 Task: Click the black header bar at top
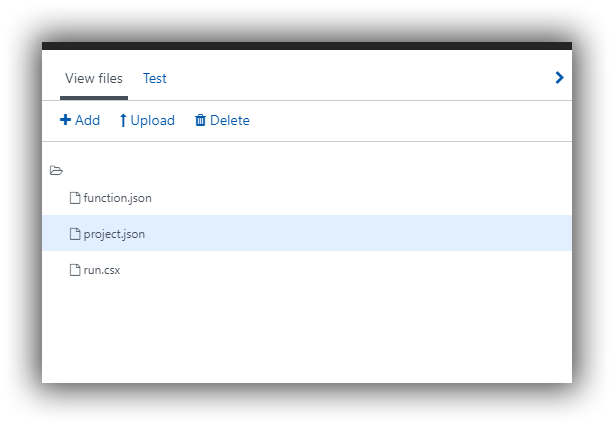click(x=307, y=46)
